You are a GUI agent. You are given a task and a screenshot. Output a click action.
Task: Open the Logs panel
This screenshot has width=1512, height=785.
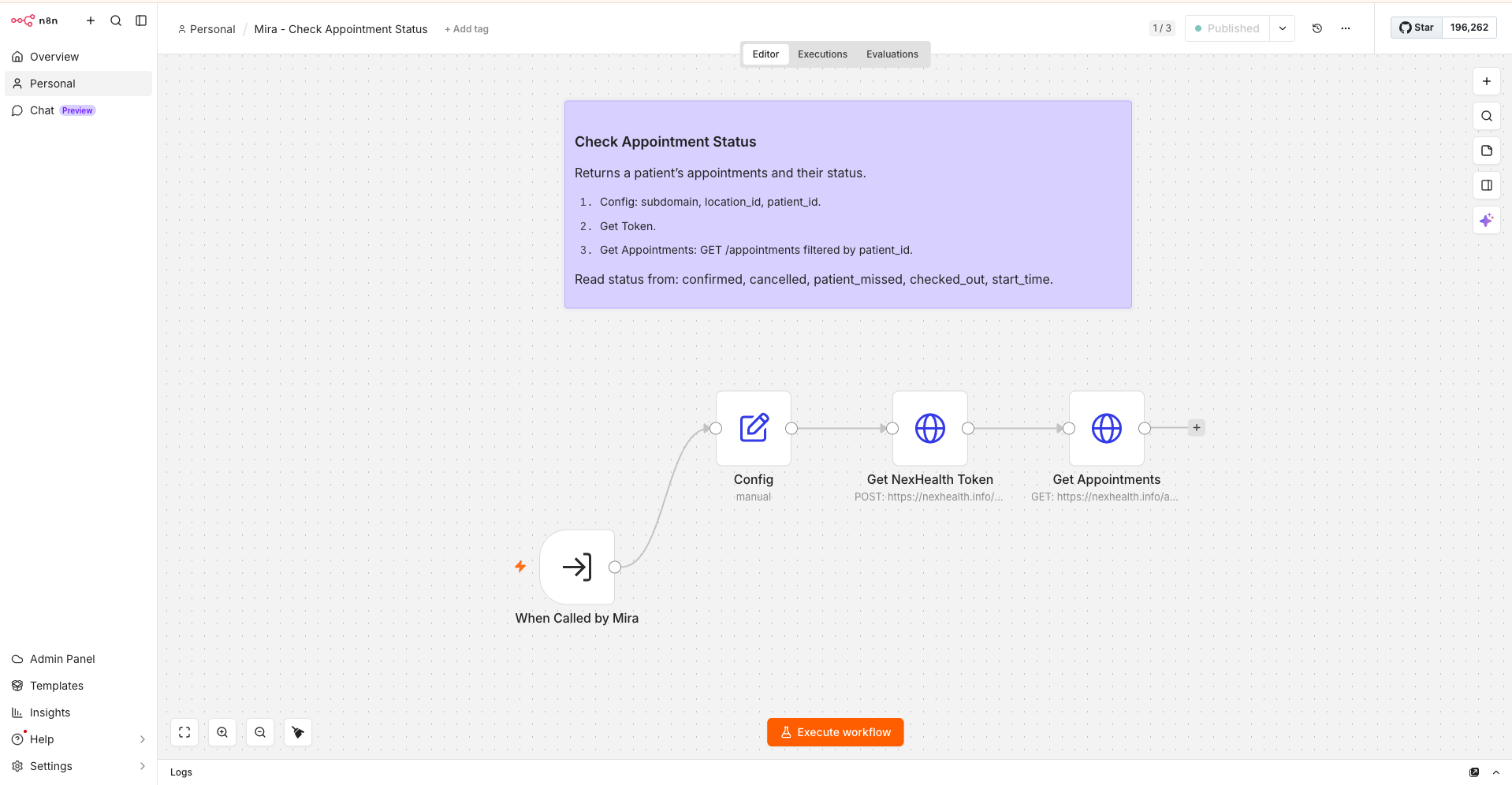click(x=181, y=772)
